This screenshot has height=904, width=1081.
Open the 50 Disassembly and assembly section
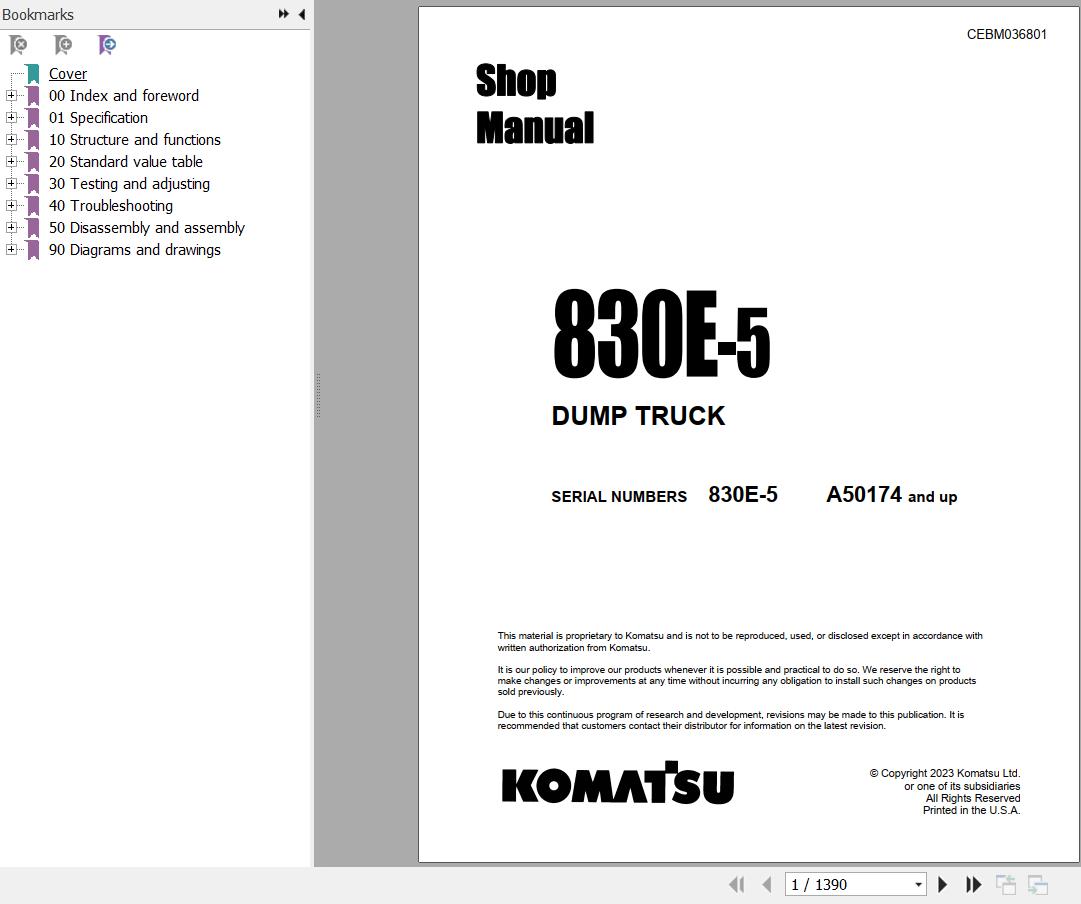[146, 228]
